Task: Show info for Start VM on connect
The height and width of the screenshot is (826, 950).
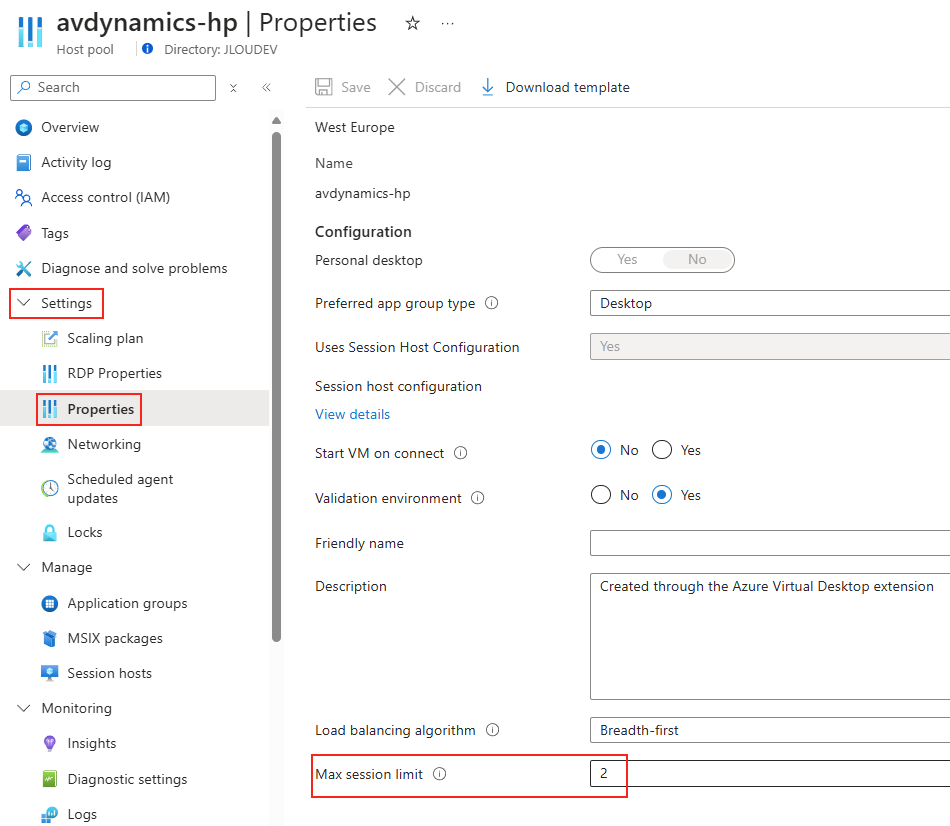Action: [460, 453]
